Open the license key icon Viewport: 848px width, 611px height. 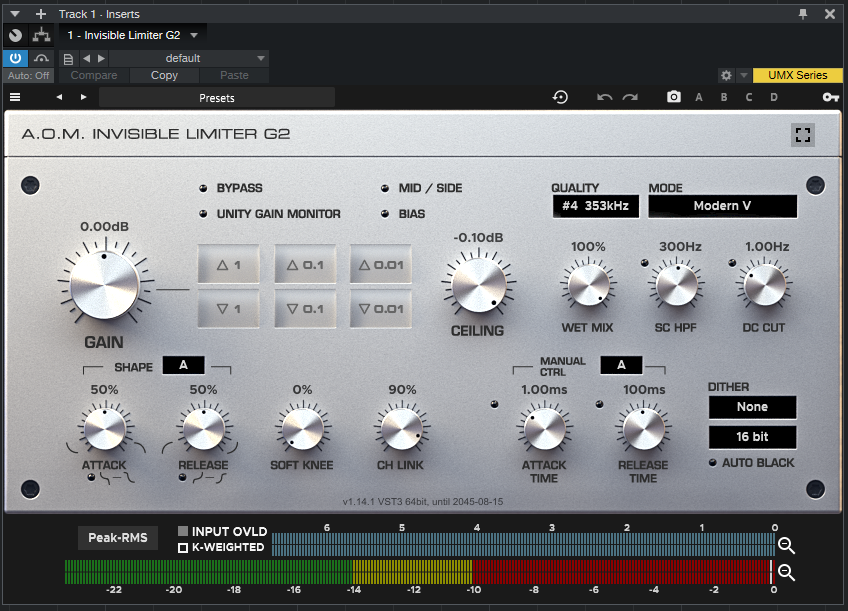click(831, 97)
